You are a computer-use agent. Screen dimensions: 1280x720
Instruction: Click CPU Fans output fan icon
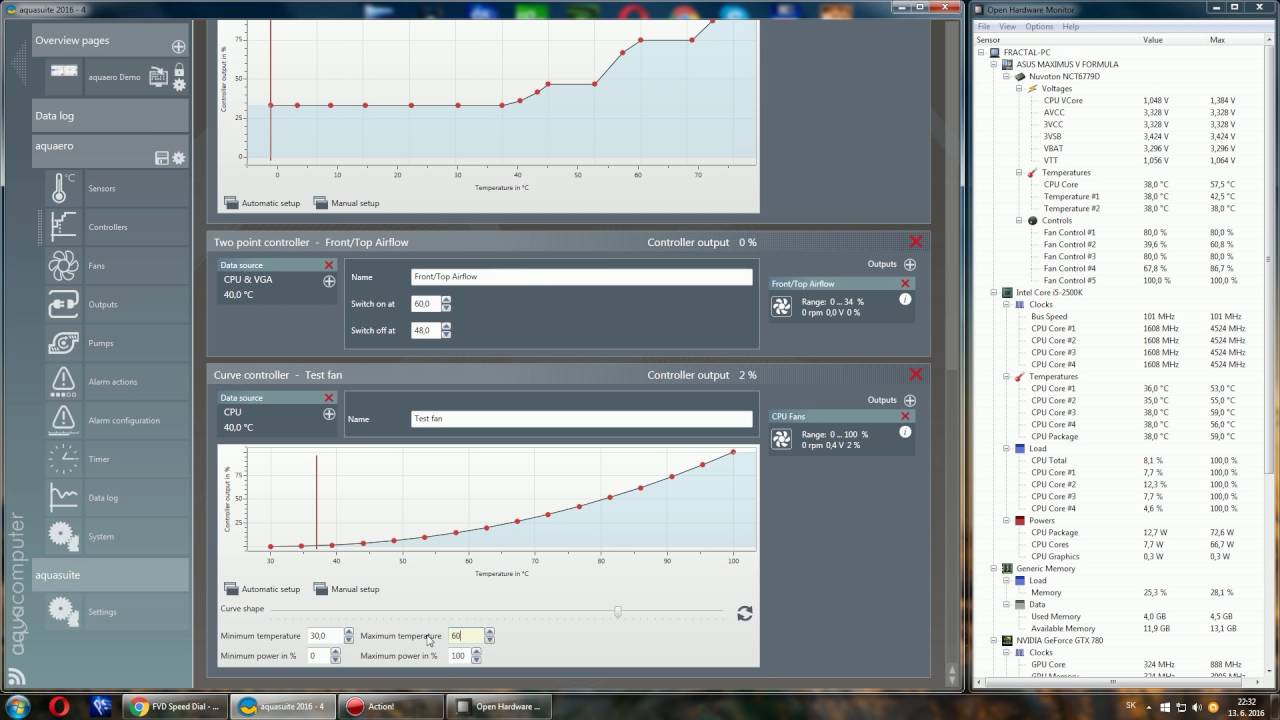coord(782,438)
